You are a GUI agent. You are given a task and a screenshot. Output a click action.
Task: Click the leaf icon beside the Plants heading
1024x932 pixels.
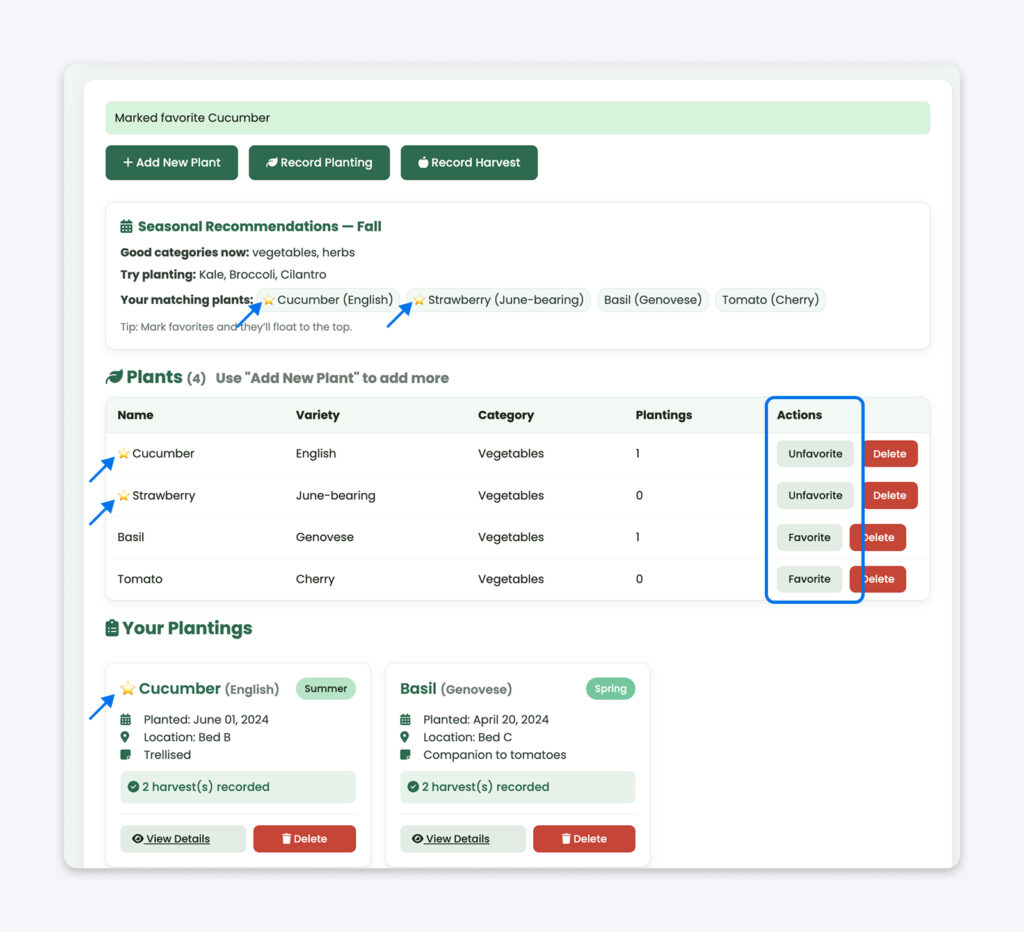(112, 378)
